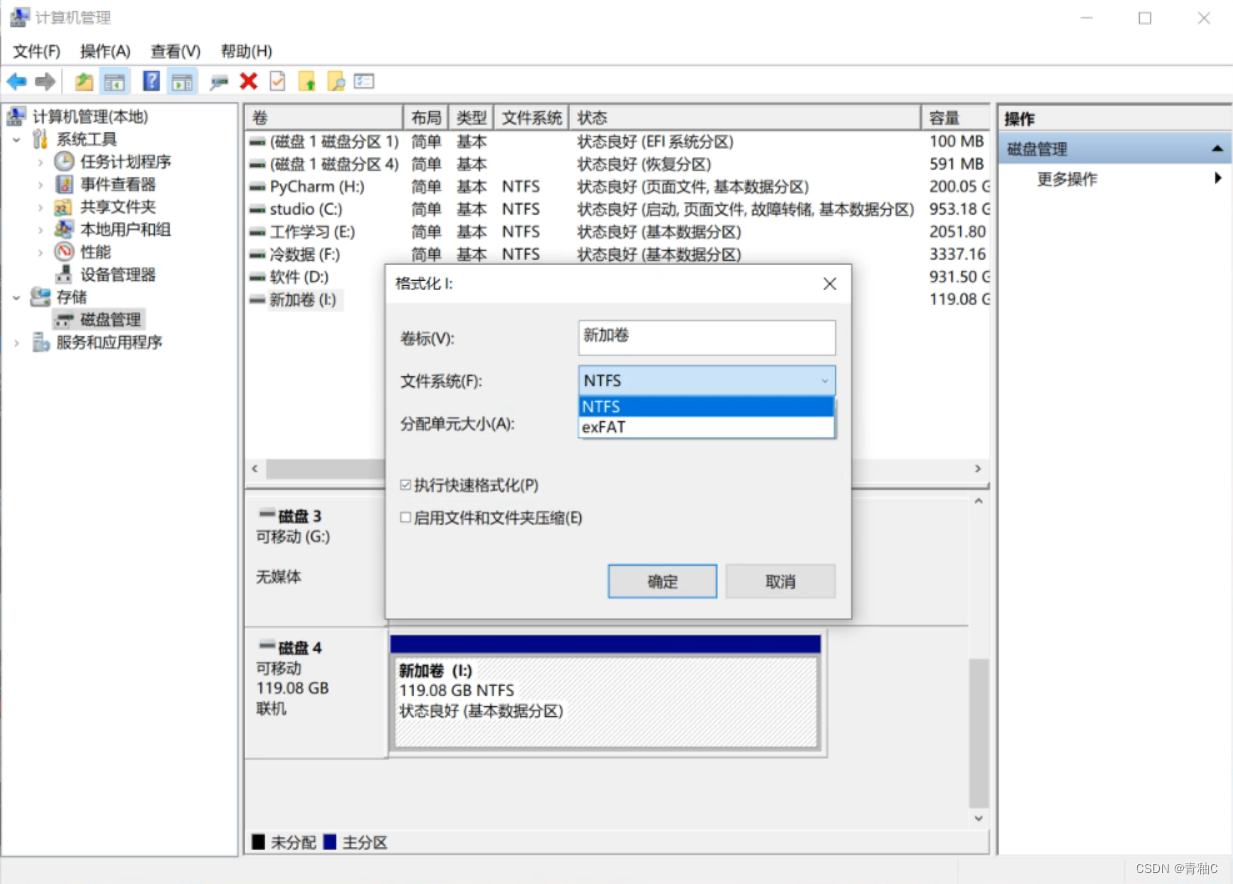Screen dimensions: 1233x884
Task: Select Shared Folders (共享文件夹) in tree
Action: click(x=118, y=207)
